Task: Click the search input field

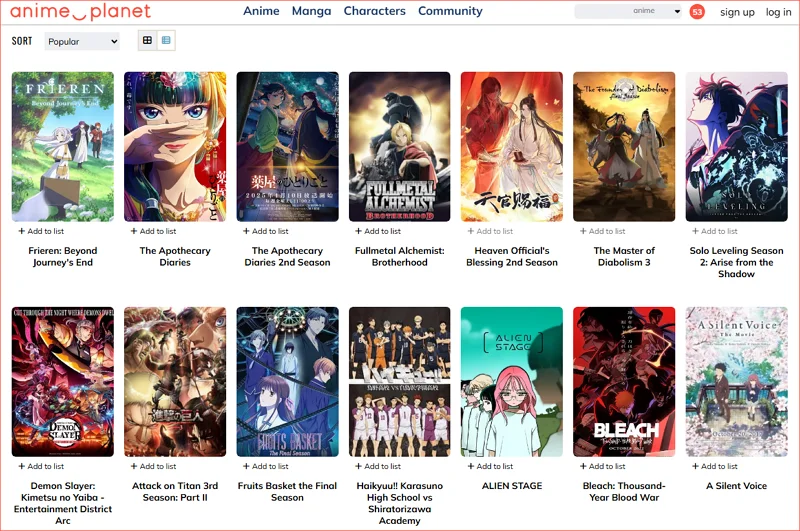Action: 602,11
